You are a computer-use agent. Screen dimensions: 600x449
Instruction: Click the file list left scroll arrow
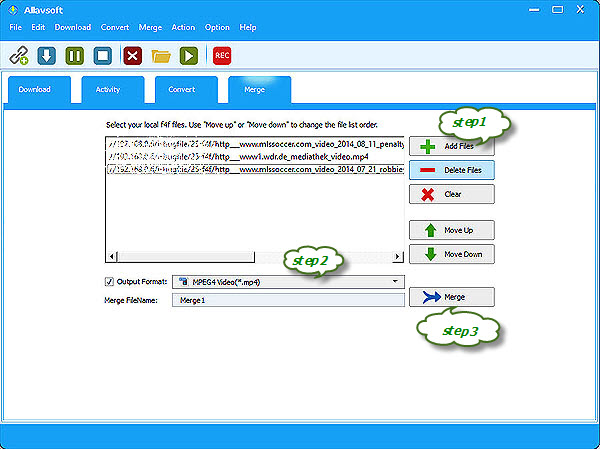pyautogui.click(x=111, y=256)
